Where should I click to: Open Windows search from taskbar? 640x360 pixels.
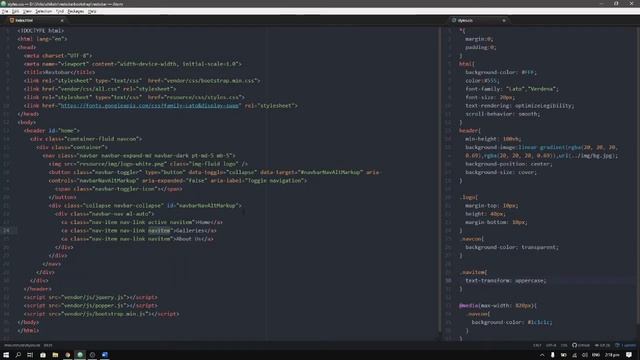[x=18, y=355]
